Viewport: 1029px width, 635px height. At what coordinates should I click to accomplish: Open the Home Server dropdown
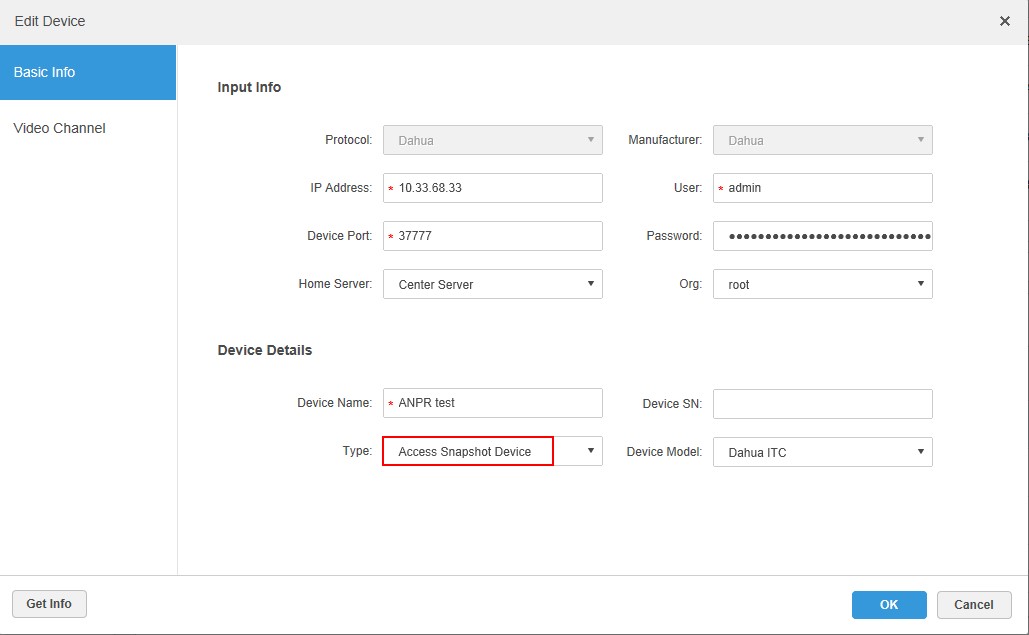coord(492,284)
